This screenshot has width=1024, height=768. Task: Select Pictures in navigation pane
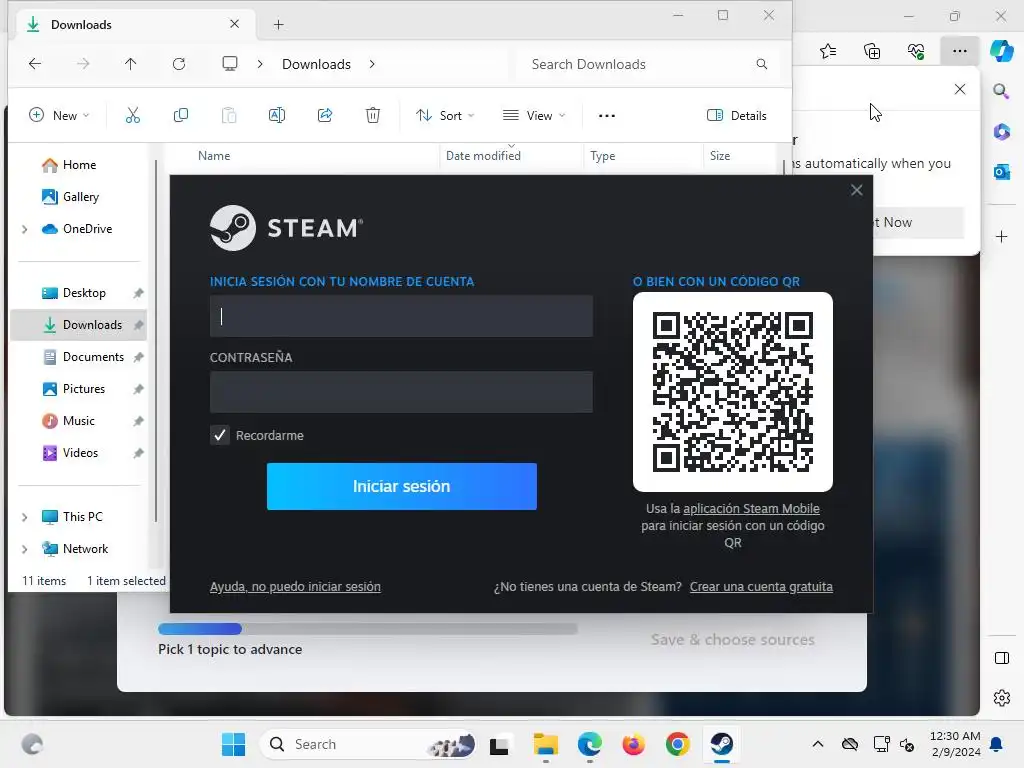[x=78, y=389]
